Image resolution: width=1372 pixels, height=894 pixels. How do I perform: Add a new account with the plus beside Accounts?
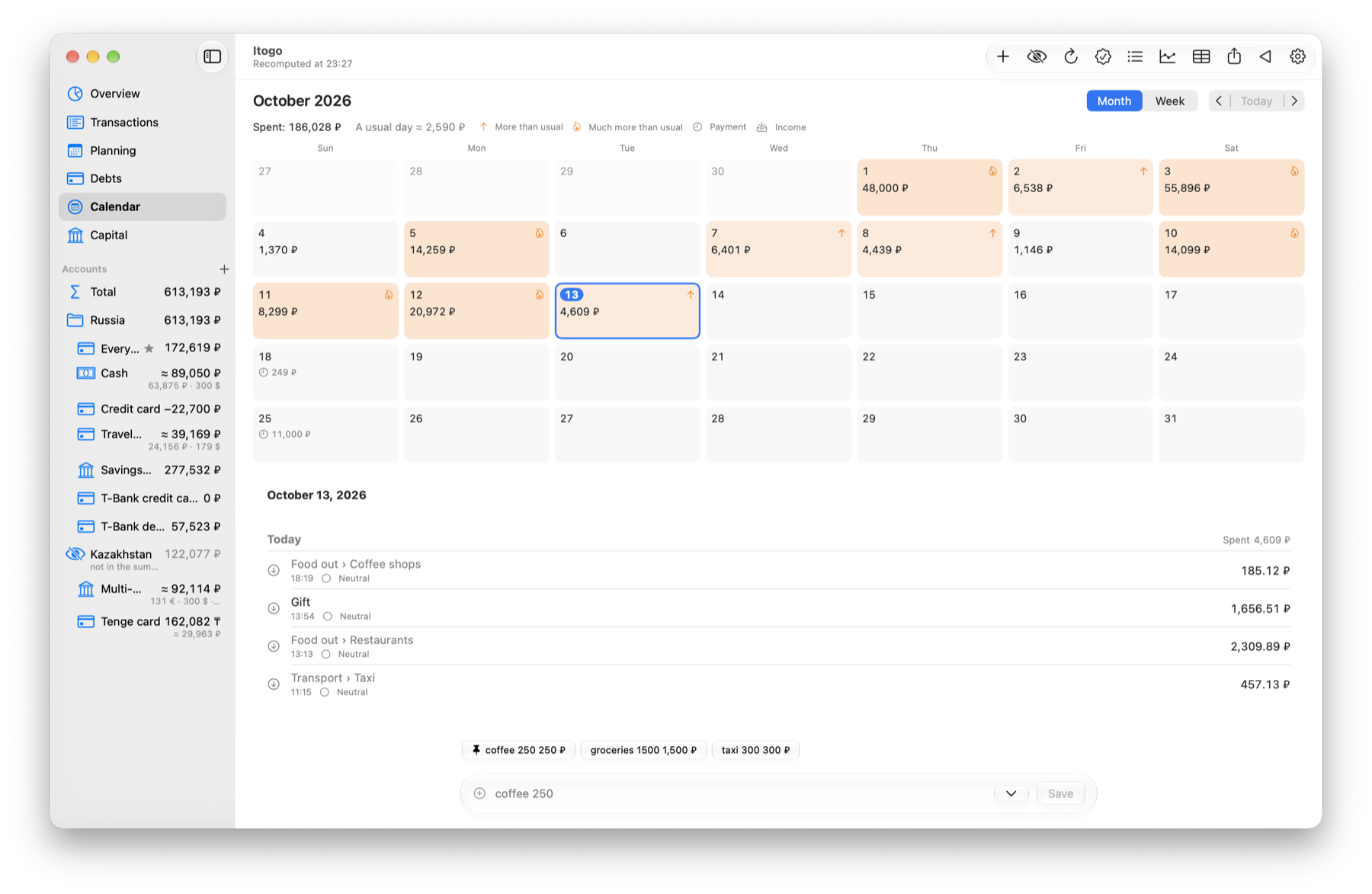[224, 269]
